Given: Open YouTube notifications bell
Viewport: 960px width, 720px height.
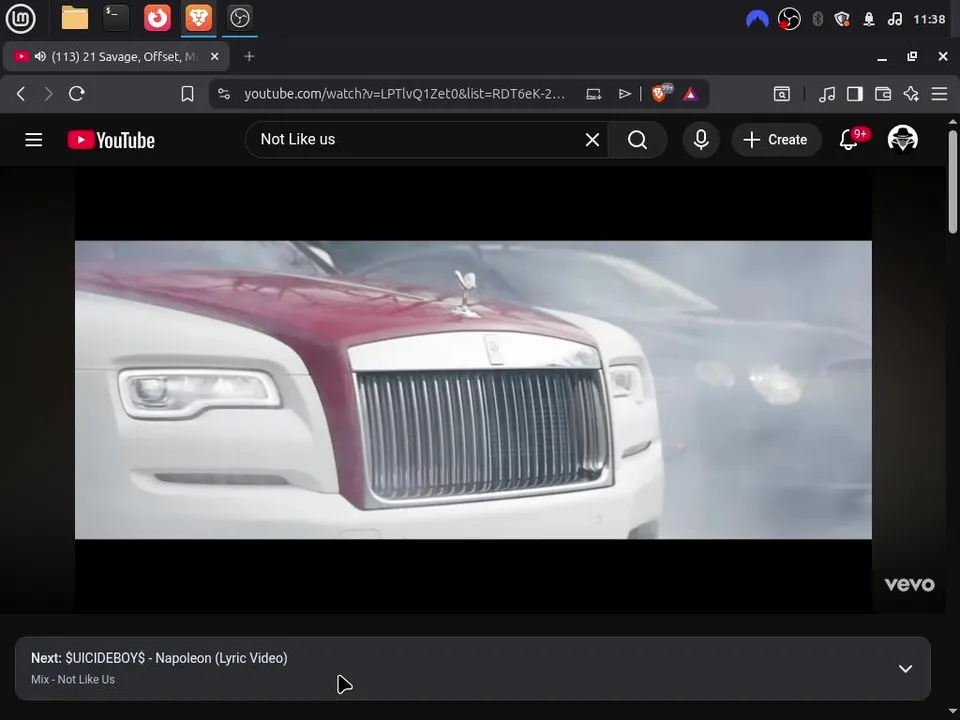Looking at the screenshot, I should (x=851, y=139).
